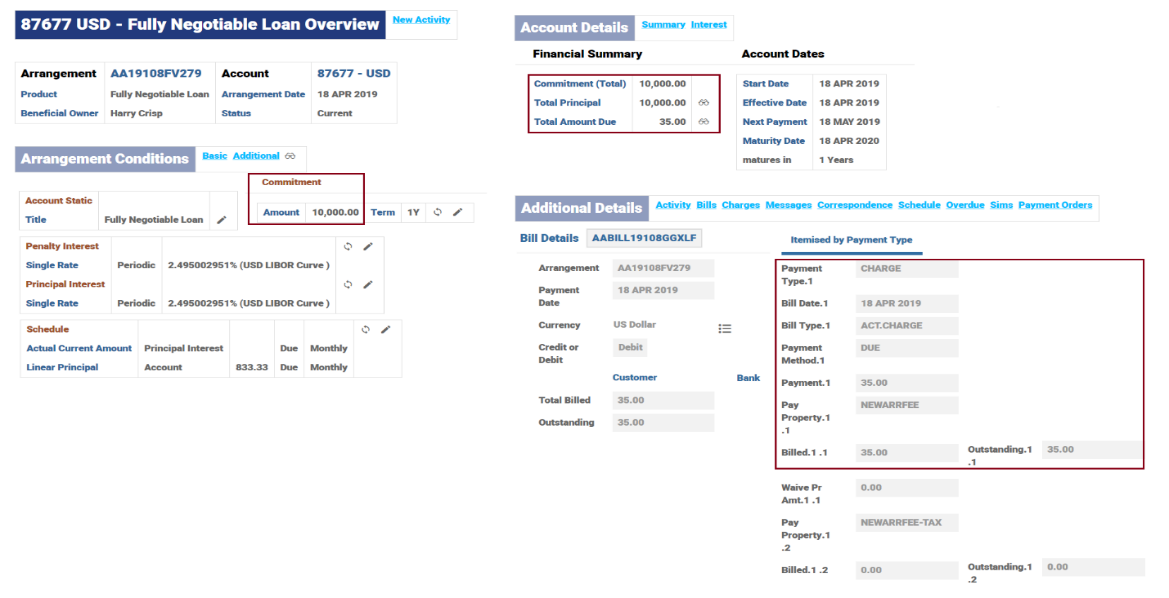This screenshot has height=598, width=1169.
Task: Open arrangement AA19108FV279 link
Action: pos(155,73)
